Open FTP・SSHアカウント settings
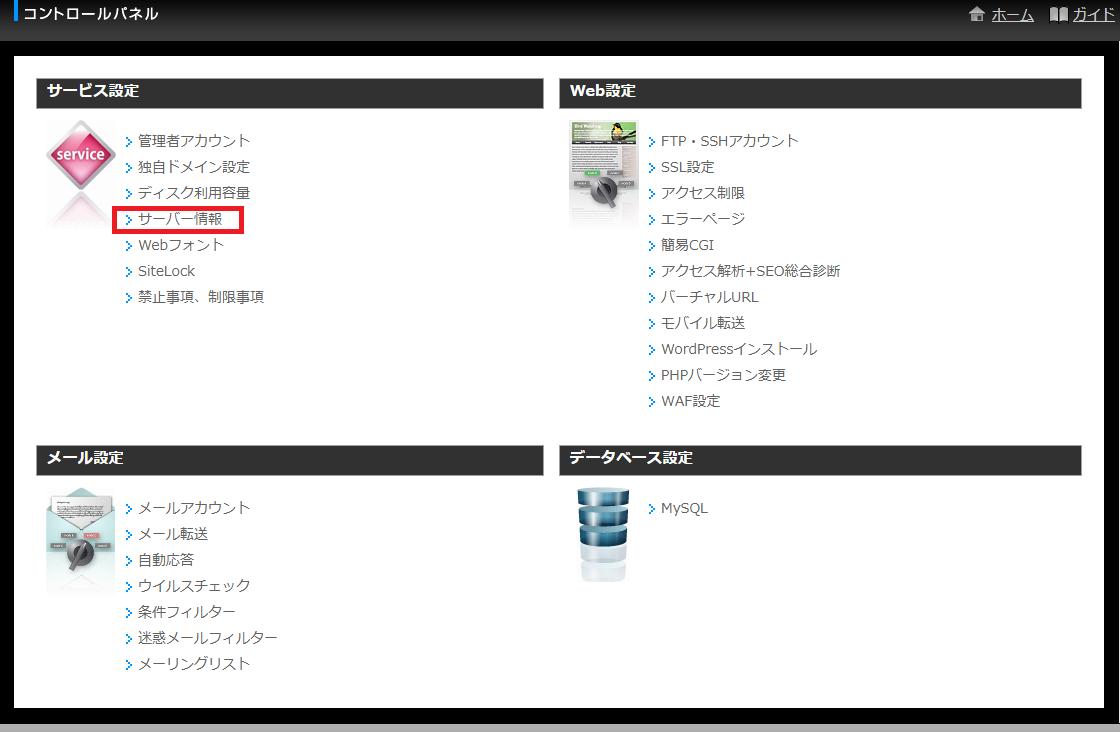Image resolution: width=1120 pixels, height=732 pixels. pos(730,141)
